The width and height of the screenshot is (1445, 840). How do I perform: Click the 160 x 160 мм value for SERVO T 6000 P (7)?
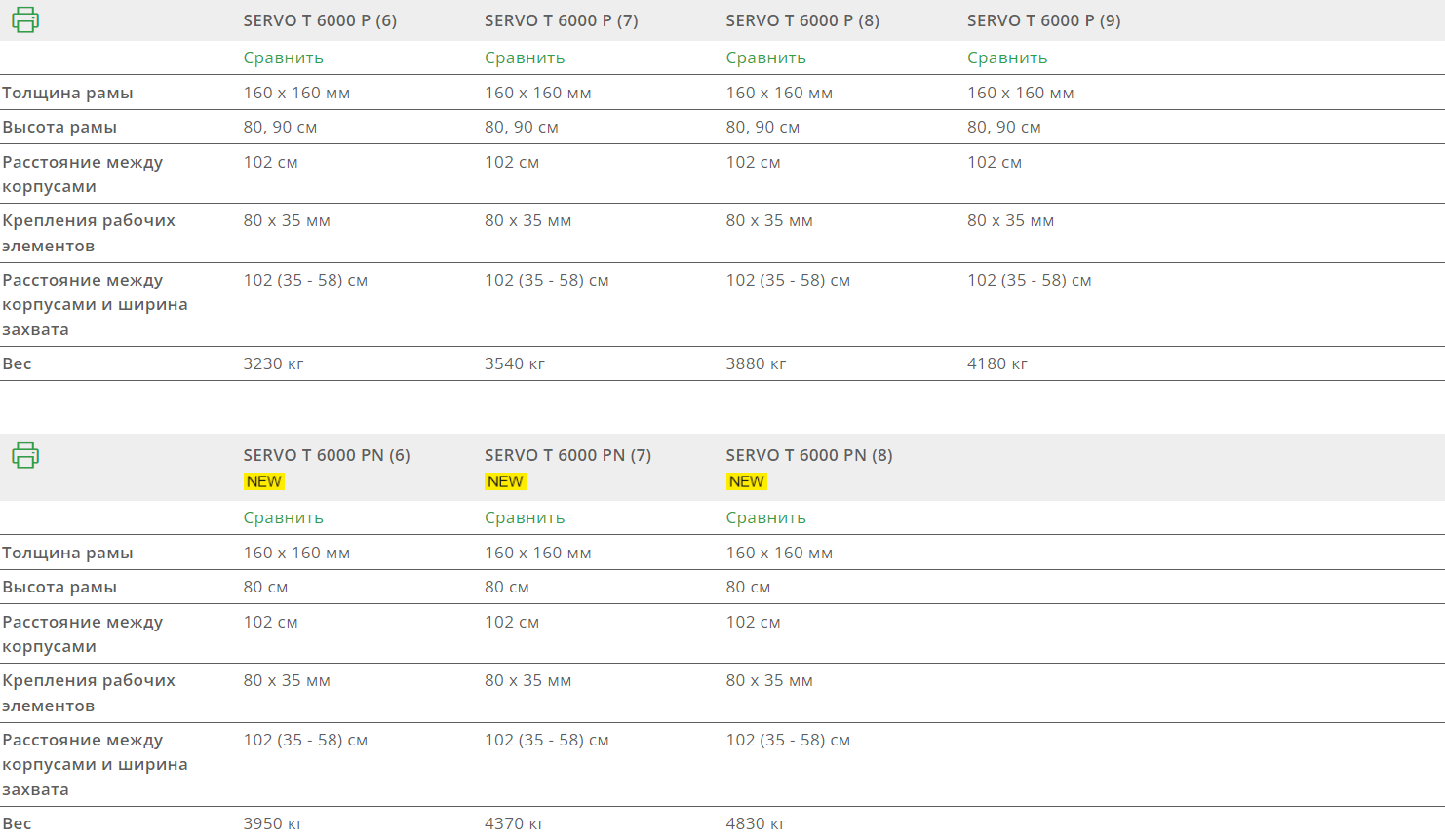click(x=538, y=93)
